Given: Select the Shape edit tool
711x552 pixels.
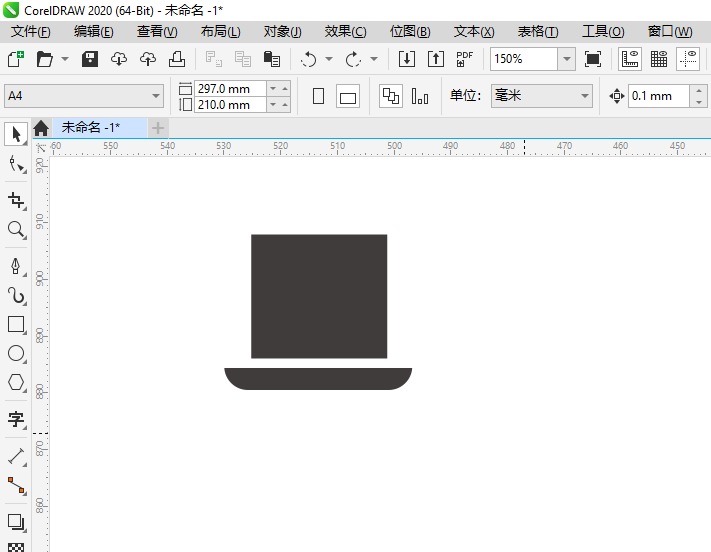Looking at the screenshot, I should point(17,164).
